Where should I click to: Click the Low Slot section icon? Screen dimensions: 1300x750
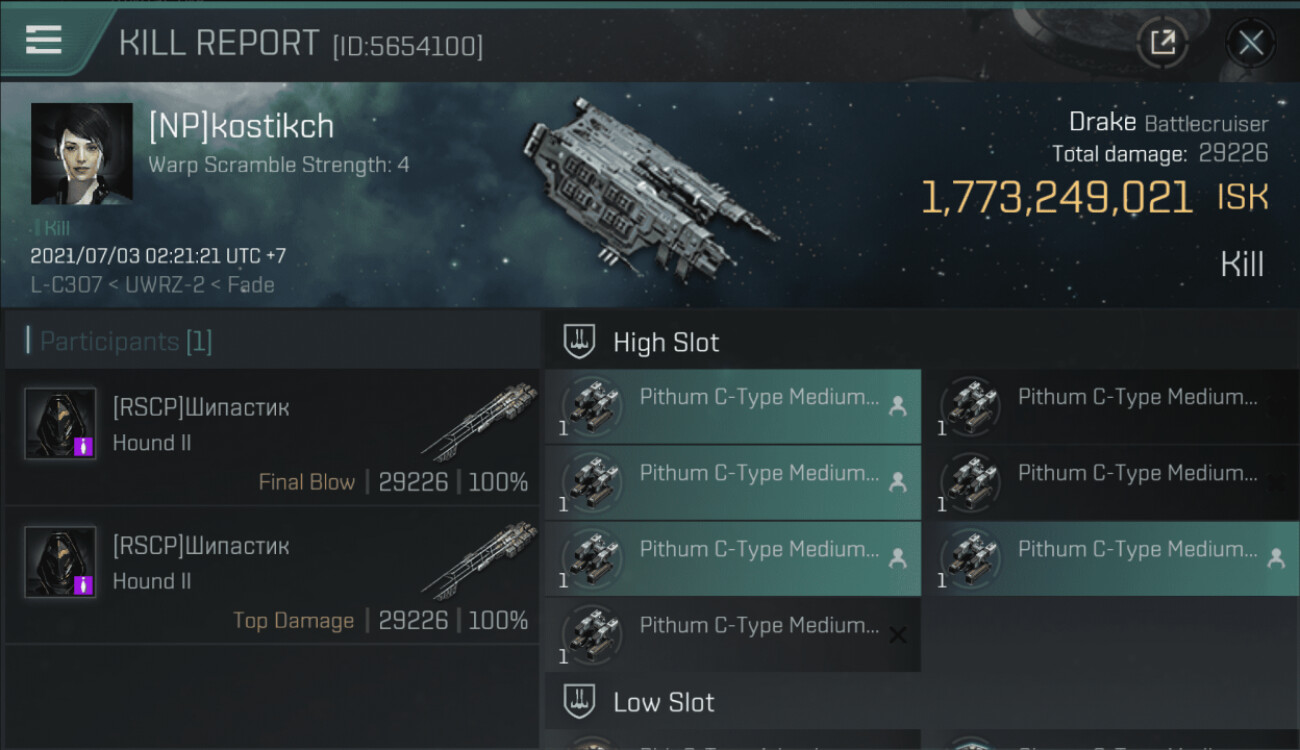(x=579, y=702)
